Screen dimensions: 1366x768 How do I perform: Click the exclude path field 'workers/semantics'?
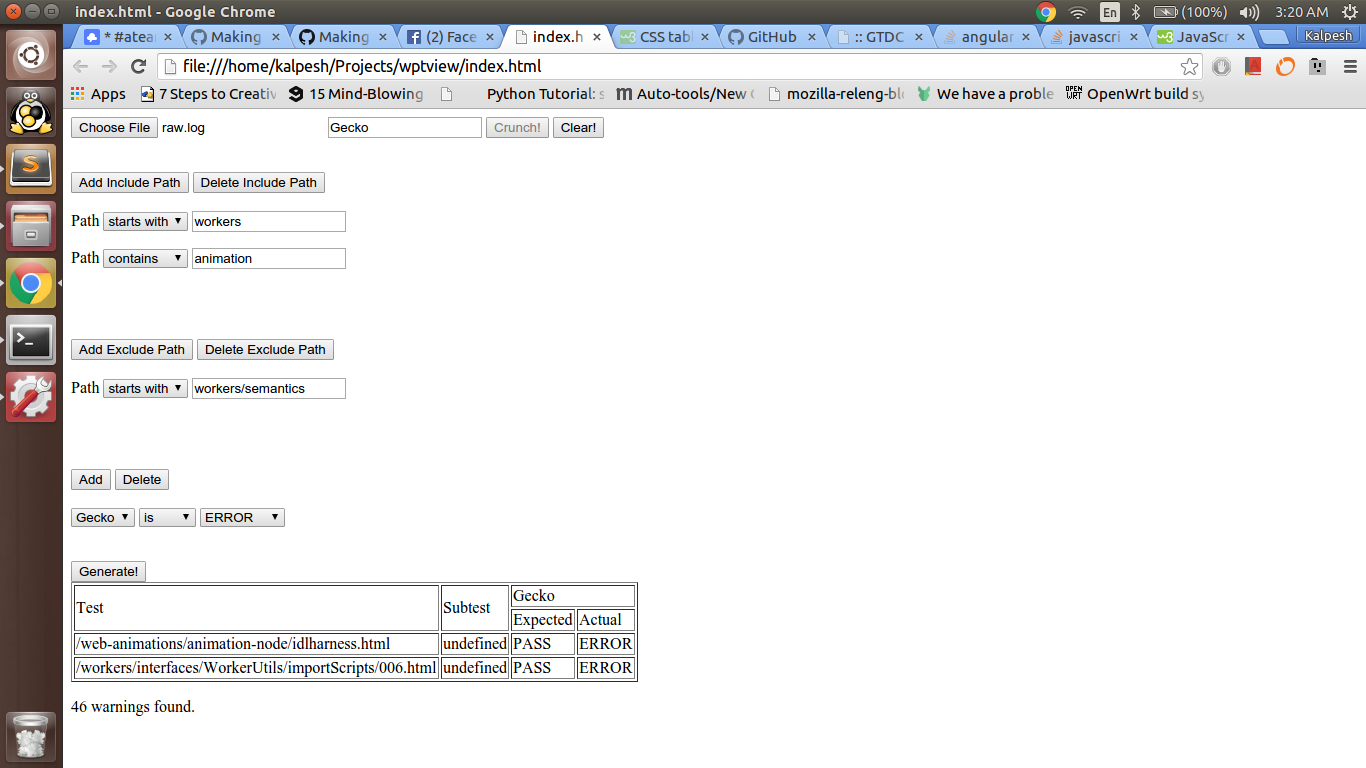[269, 388]
